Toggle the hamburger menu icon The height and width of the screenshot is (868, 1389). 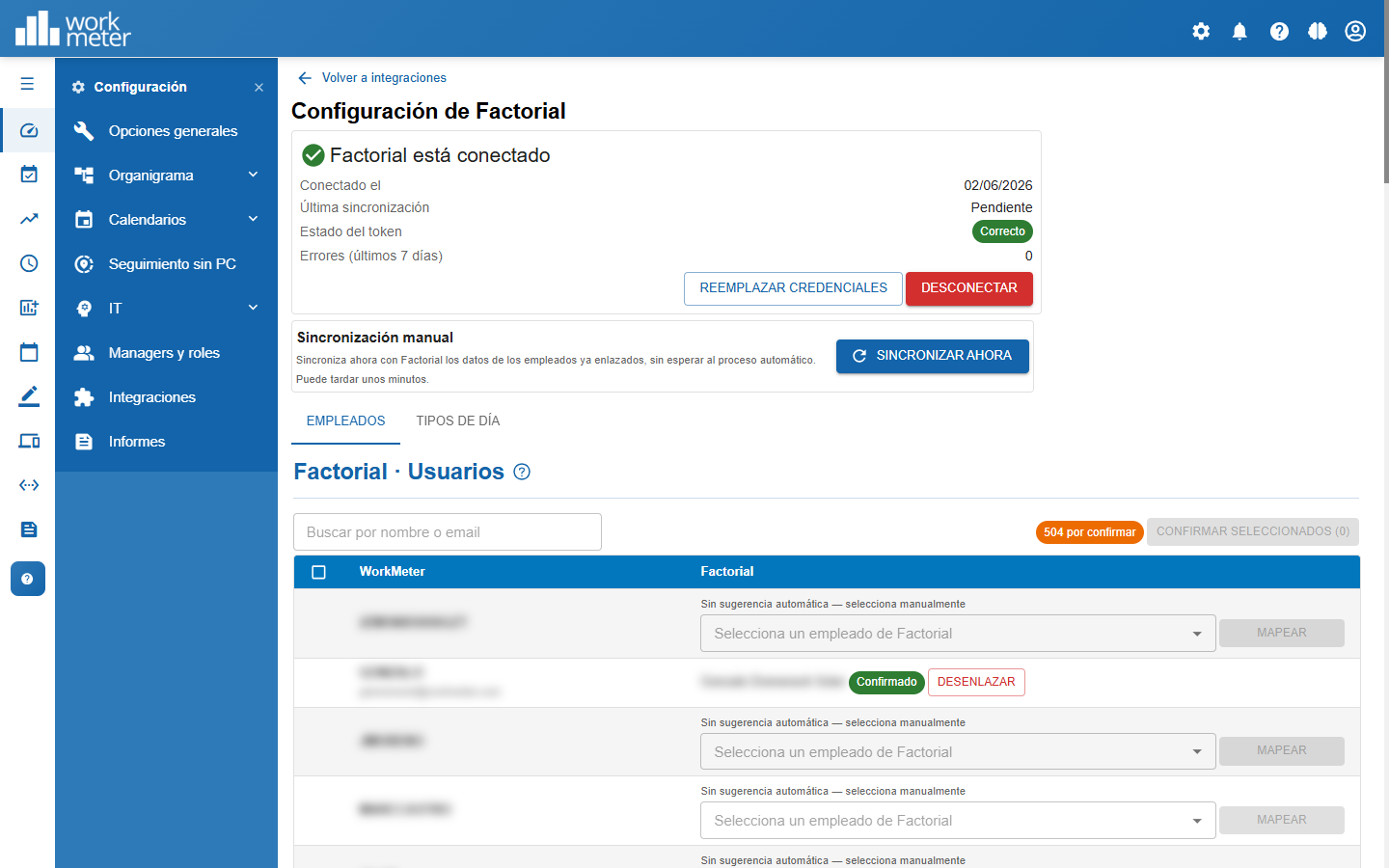(x=27, y=84)
